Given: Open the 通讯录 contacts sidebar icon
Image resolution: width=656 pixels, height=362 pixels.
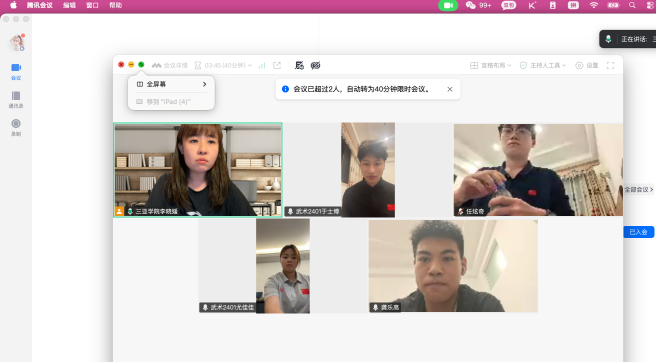Looking at the screenshot, I should [x=16, y=100].
